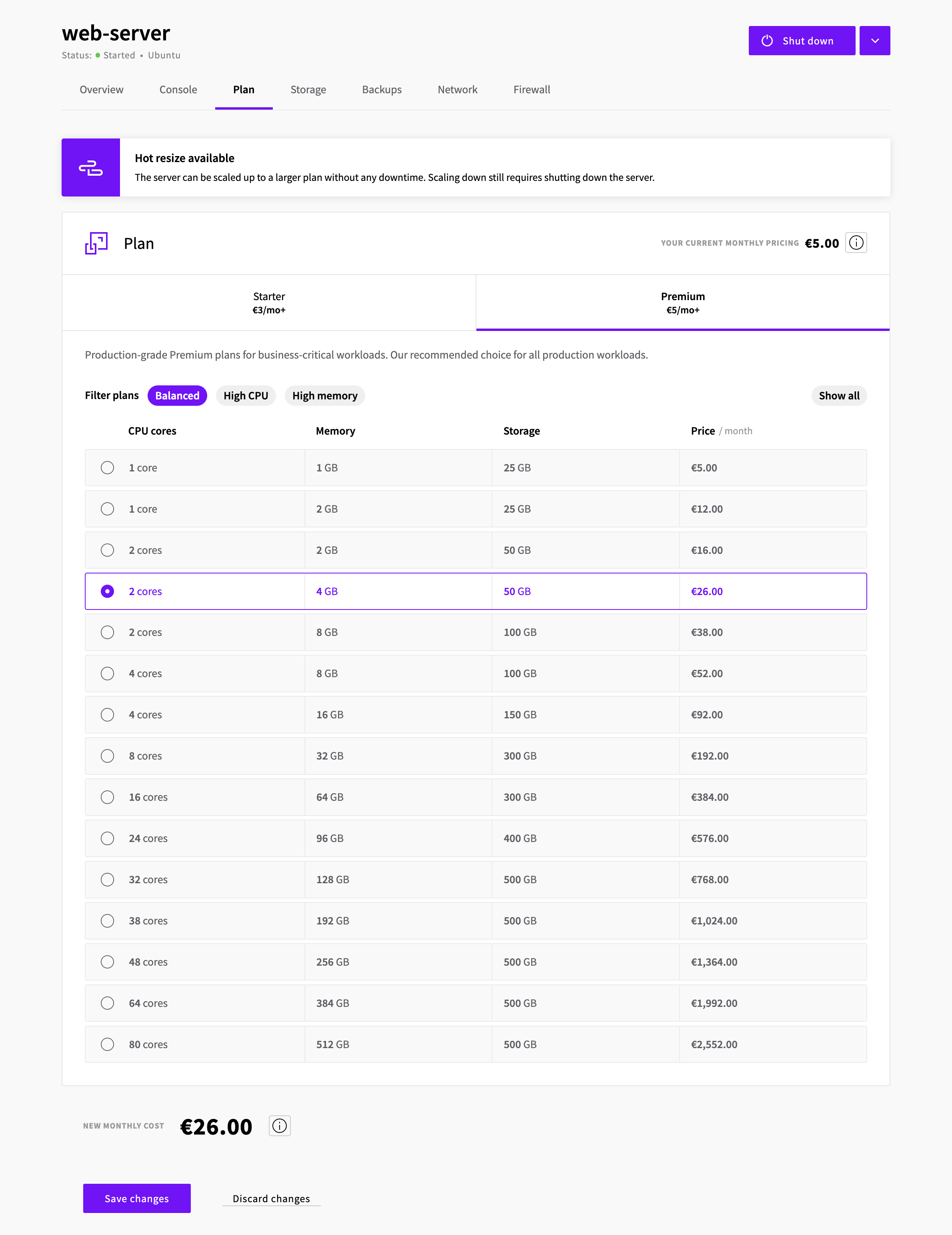Choose the 38 cores plan radio
The image size is (952, 1235).
point(108,921)
